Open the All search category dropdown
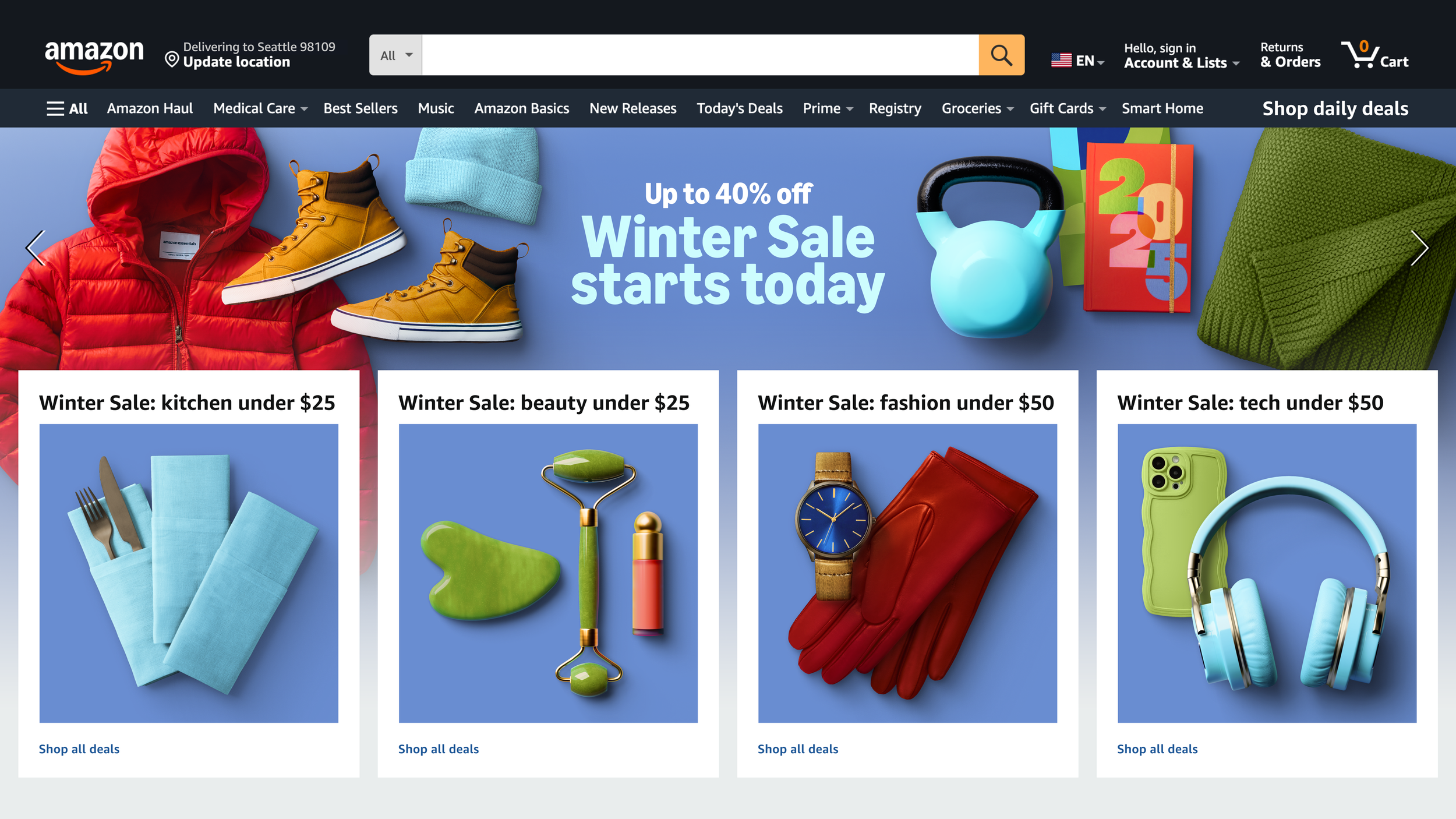 (x=395, y=55)
